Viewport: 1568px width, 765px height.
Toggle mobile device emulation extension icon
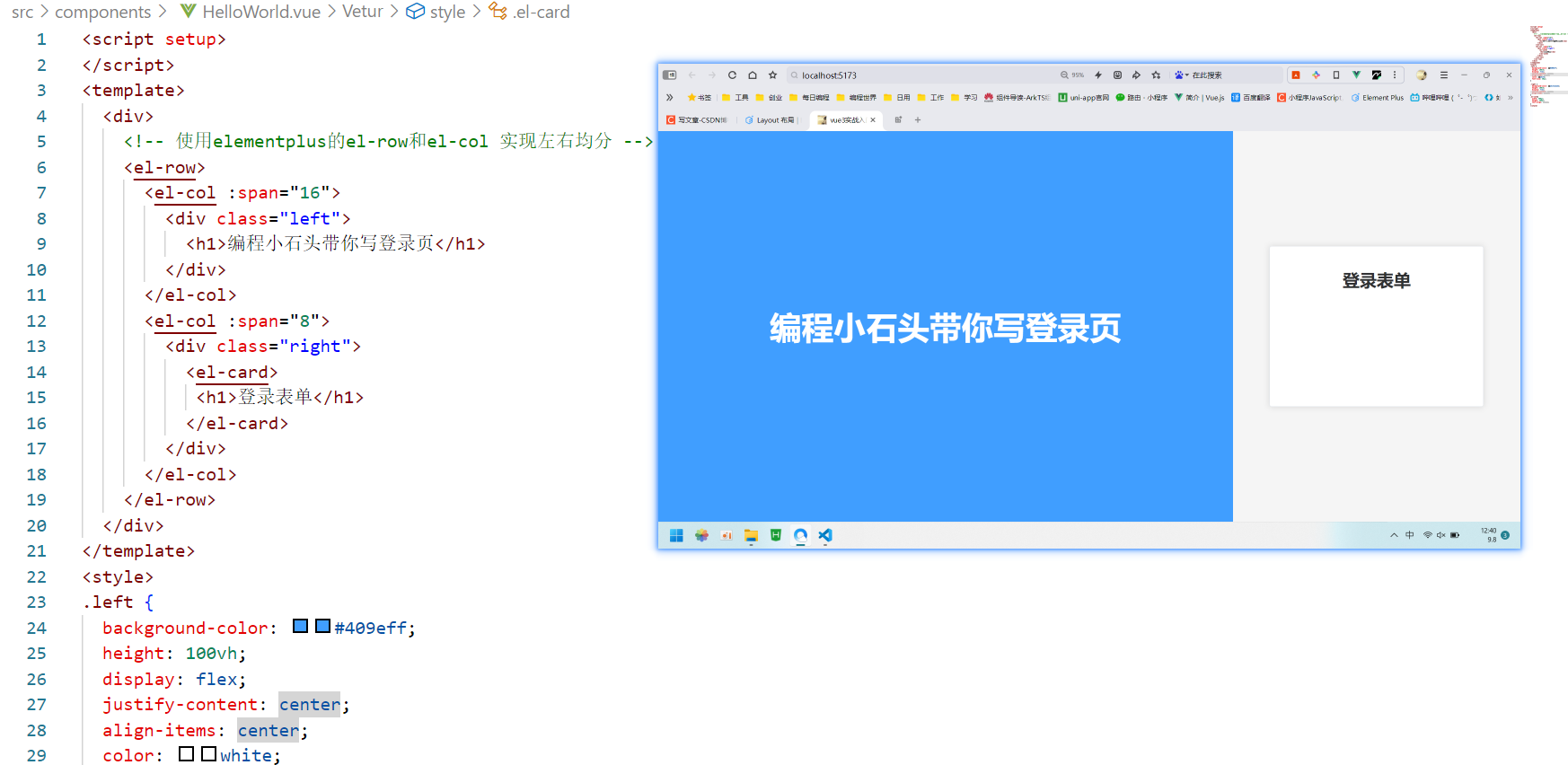pos(1336,75)
